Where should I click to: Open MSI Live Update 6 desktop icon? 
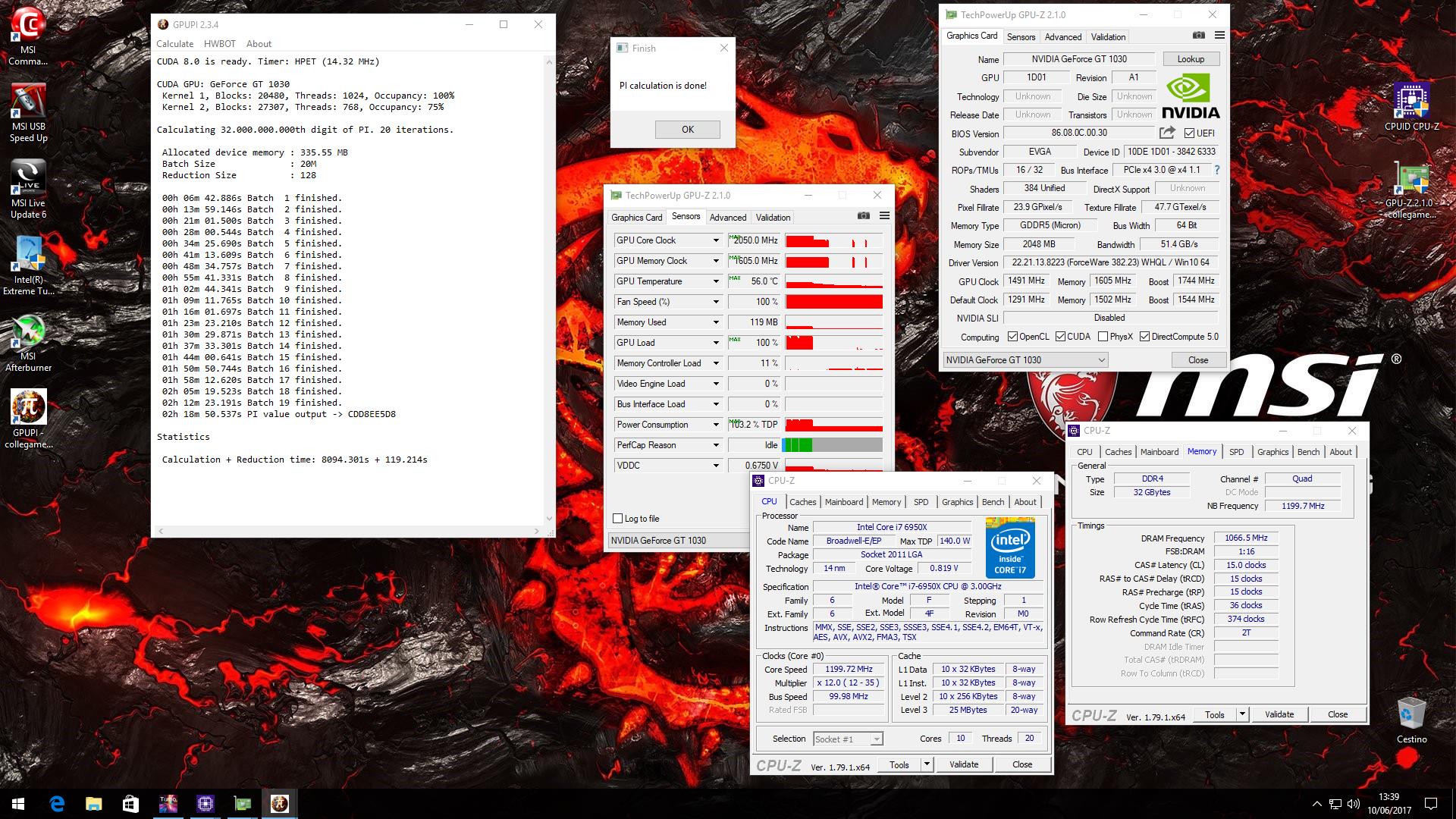[28, 190]
